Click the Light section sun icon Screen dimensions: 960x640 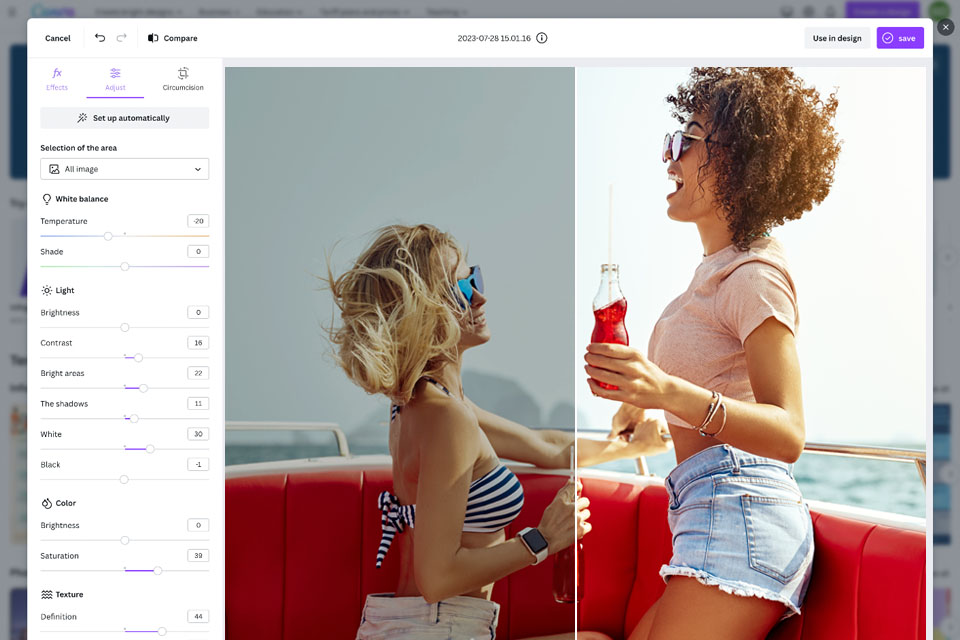pyautogui.click(x=47, y=290)
